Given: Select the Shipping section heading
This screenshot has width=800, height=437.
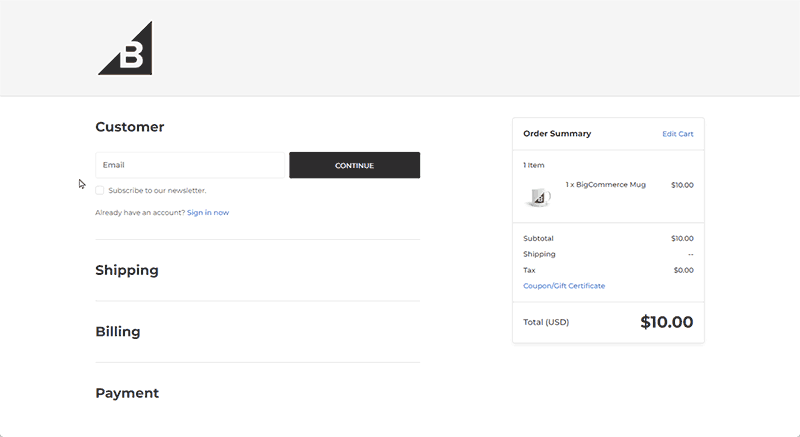Looking at the screenshot, I should tap(127, 270).
